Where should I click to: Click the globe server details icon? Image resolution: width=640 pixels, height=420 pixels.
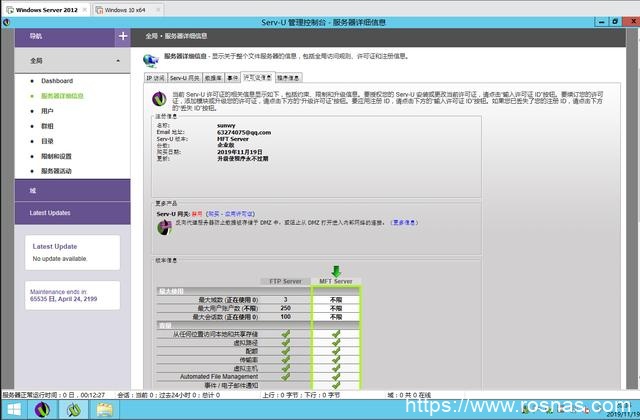pos(151,60)
